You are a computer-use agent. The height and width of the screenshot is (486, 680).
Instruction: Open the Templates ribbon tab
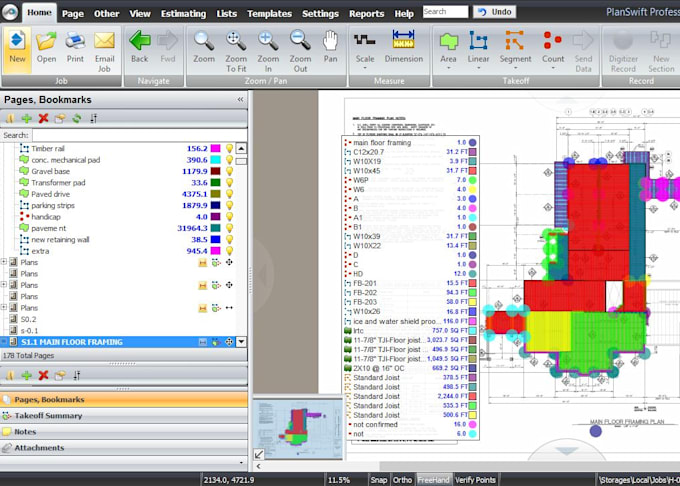[269, 13]
